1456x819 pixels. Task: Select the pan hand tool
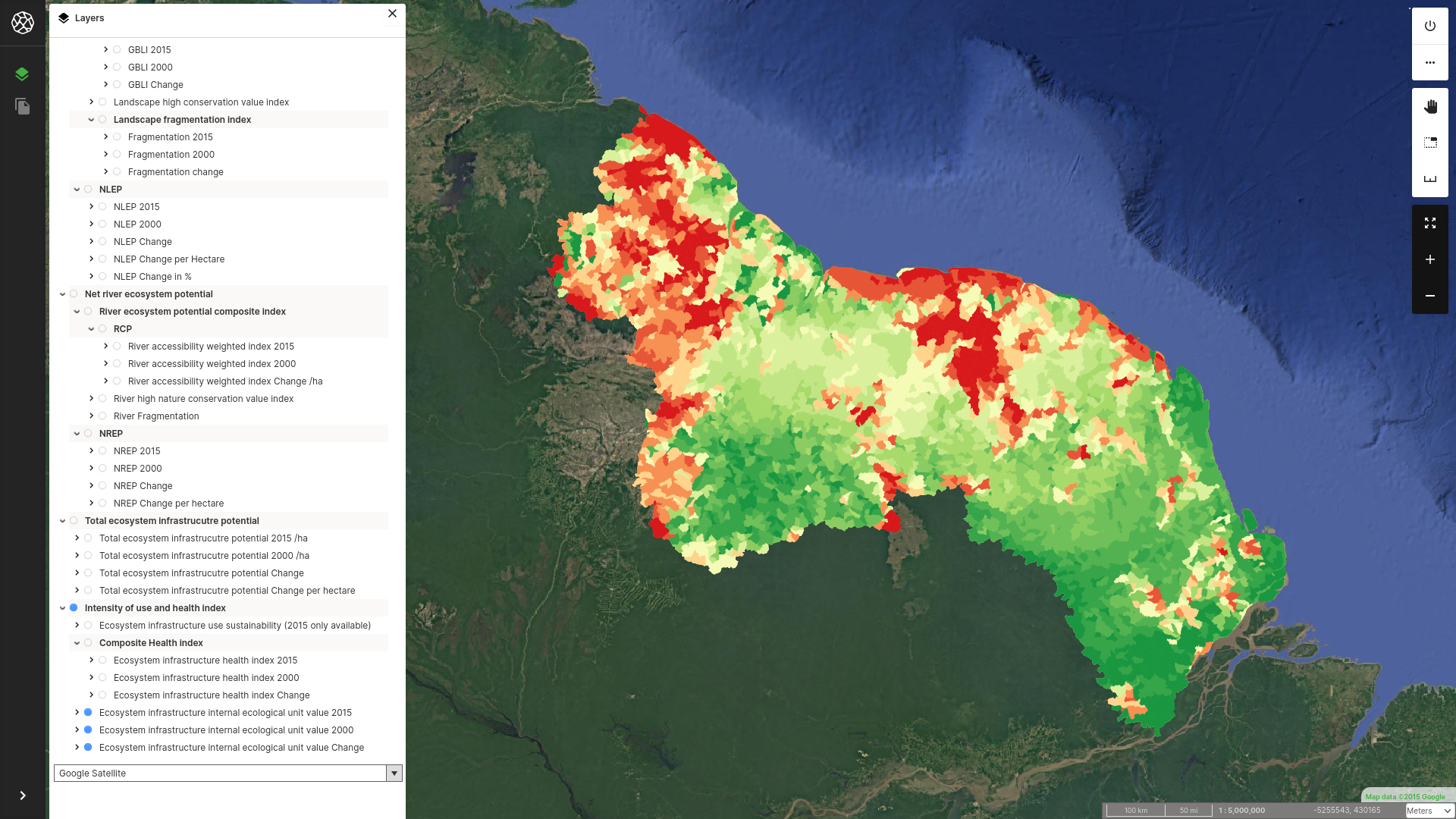(x=1429, y=107)
